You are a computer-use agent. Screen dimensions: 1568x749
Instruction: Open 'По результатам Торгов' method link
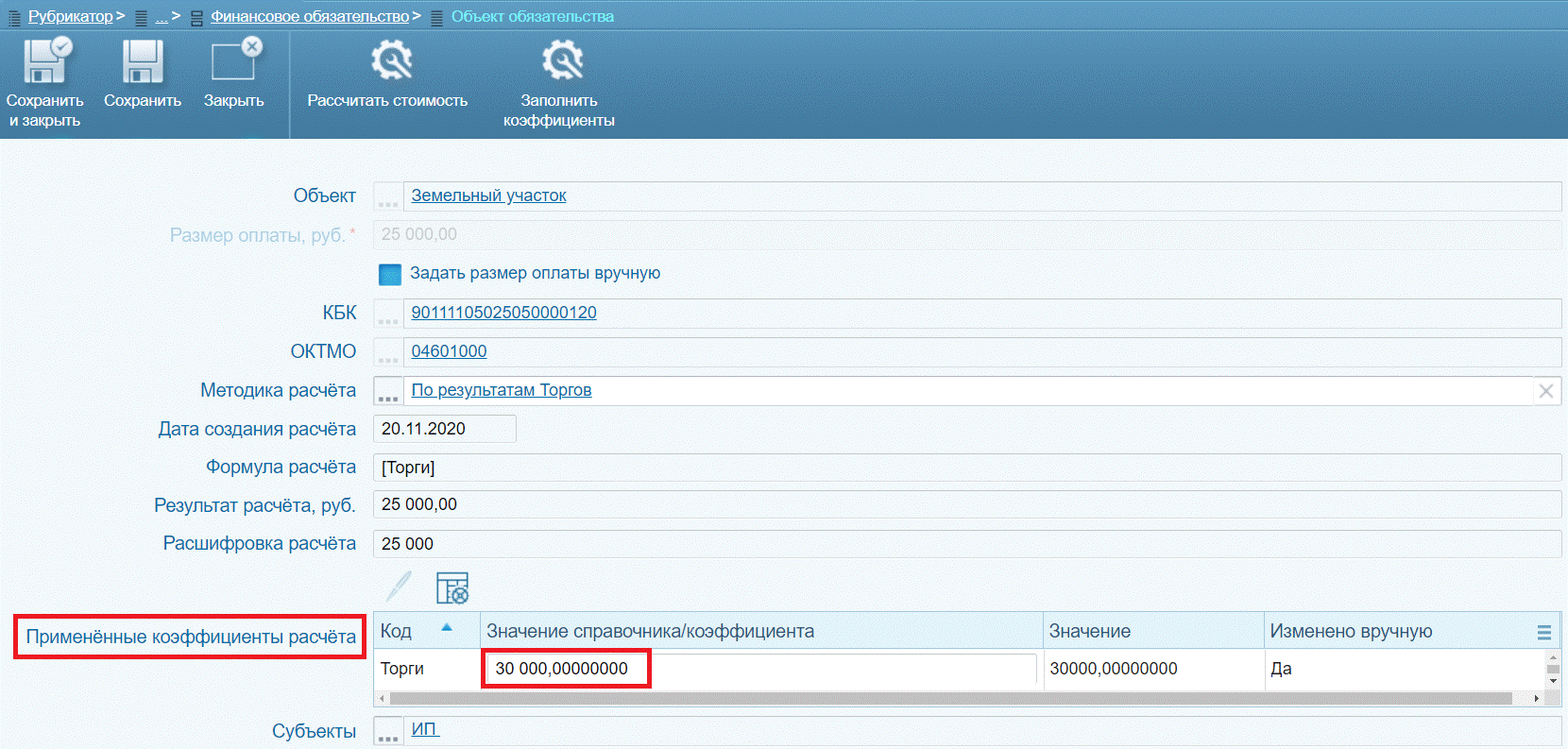[x=502, y=390]
